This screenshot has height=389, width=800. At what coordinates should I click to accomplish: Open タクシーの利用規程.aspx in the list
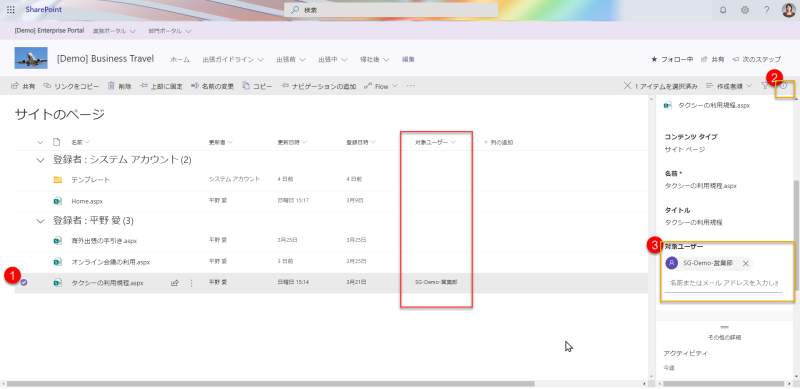(x=107, y=283)
